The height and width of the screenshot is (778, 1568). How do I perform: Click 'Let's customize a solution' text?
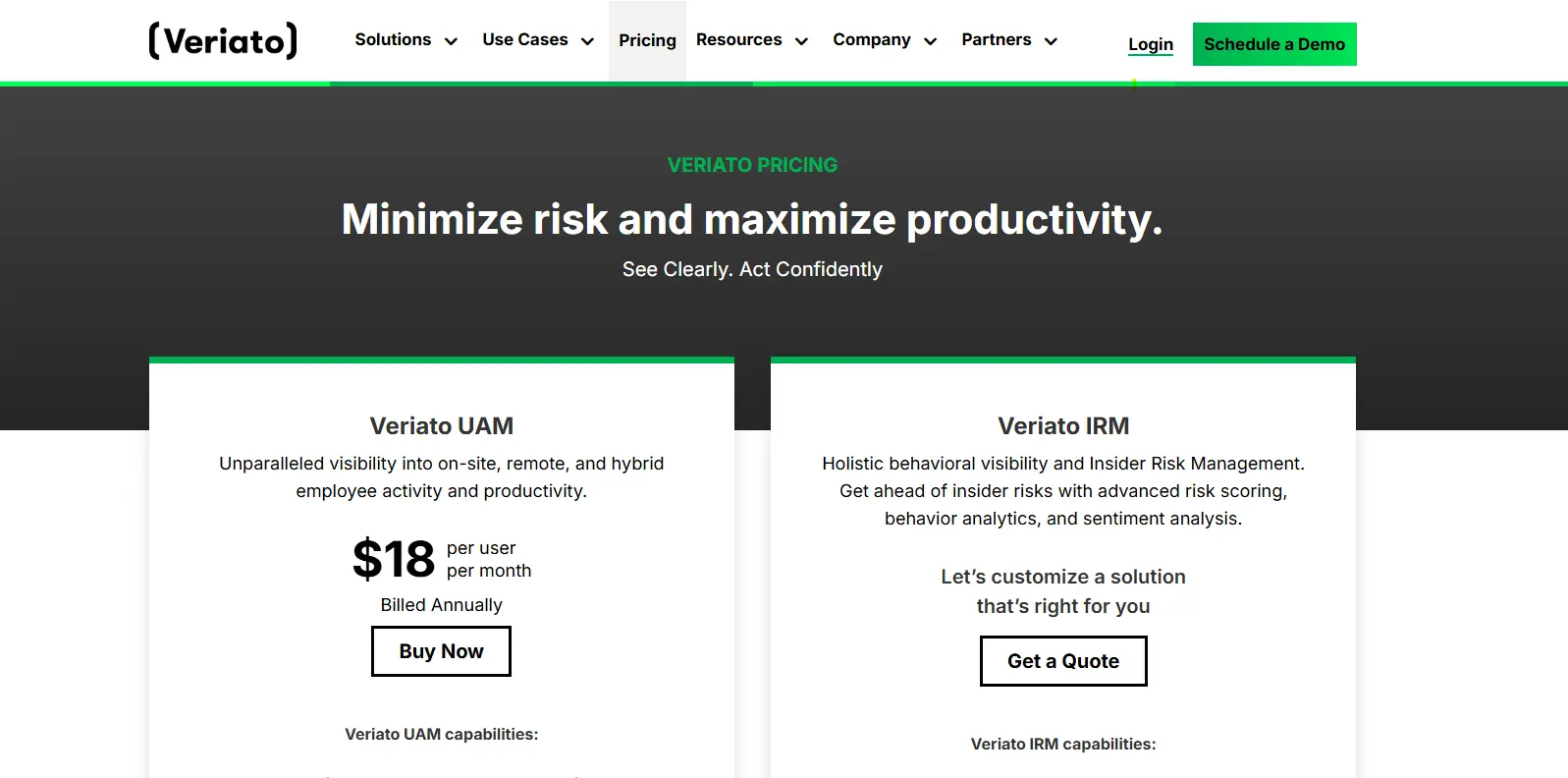pos(1063,577)
